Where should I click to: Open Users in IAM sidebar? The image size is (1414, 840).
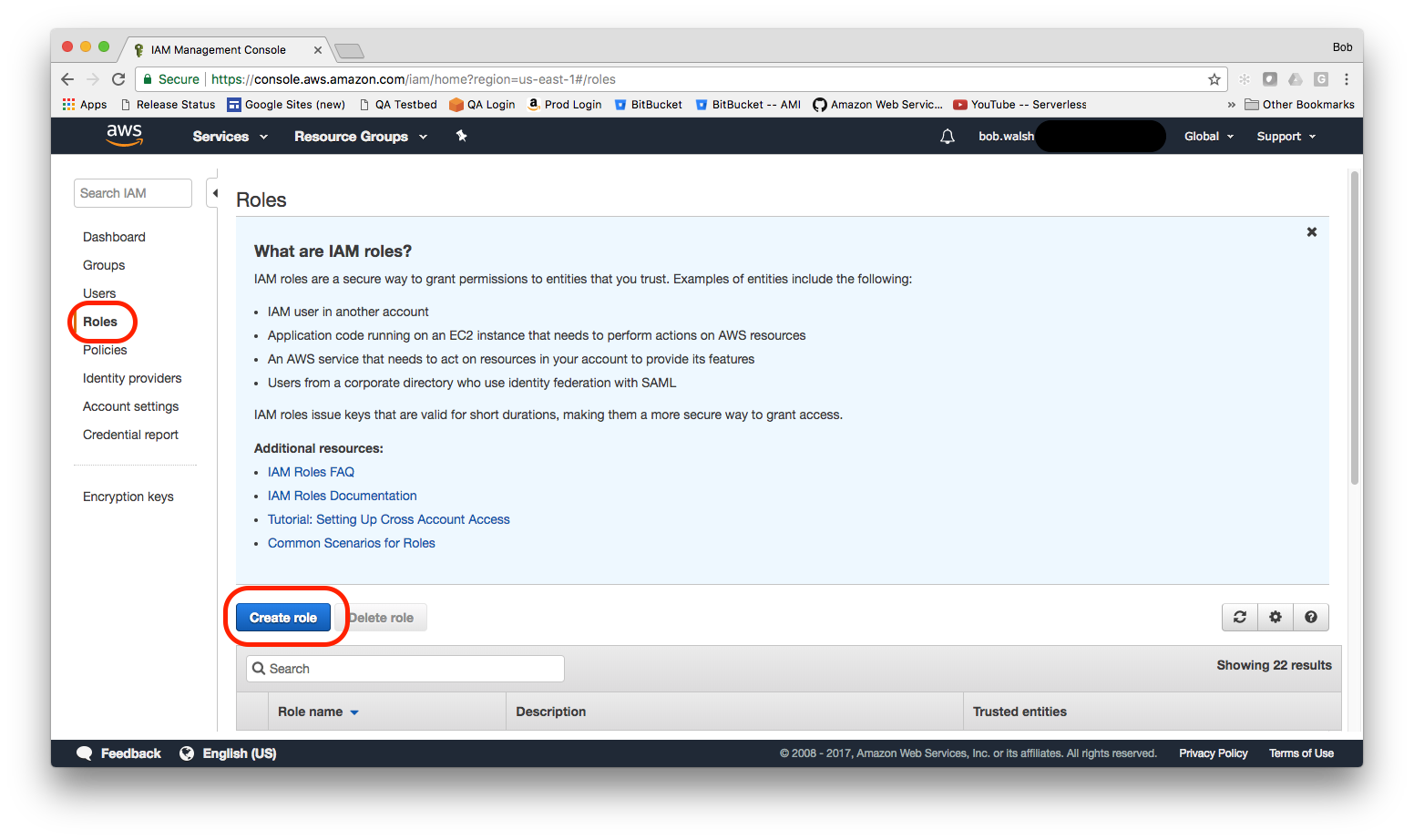click(x=99, y=293)
